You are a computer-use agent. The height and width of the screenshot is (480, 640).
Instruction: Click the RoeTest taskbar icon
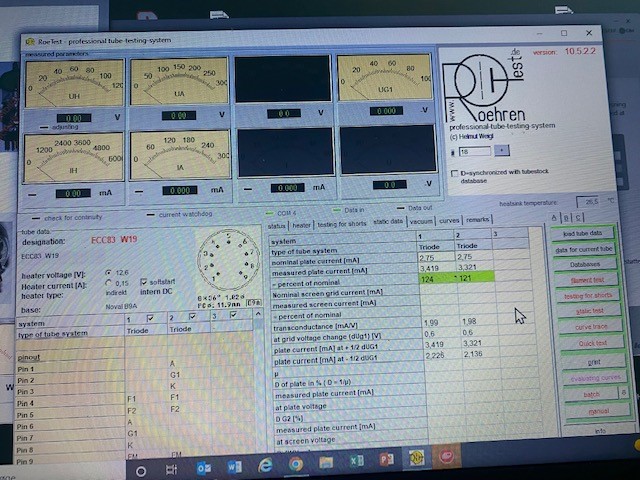(x=416, y=457)
